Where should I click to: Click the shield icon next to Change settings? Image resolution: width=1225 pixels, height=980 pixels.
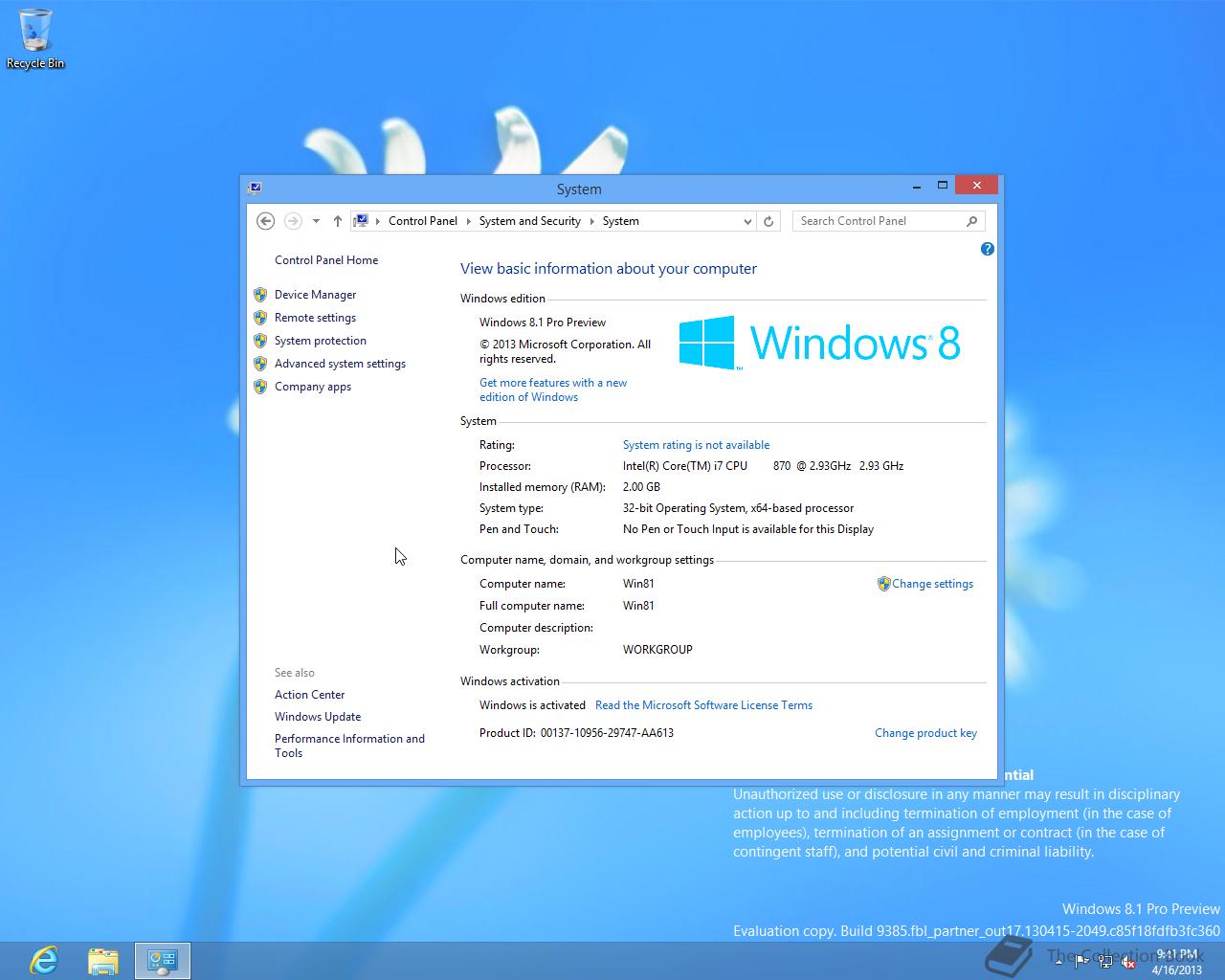coord(883,584)
